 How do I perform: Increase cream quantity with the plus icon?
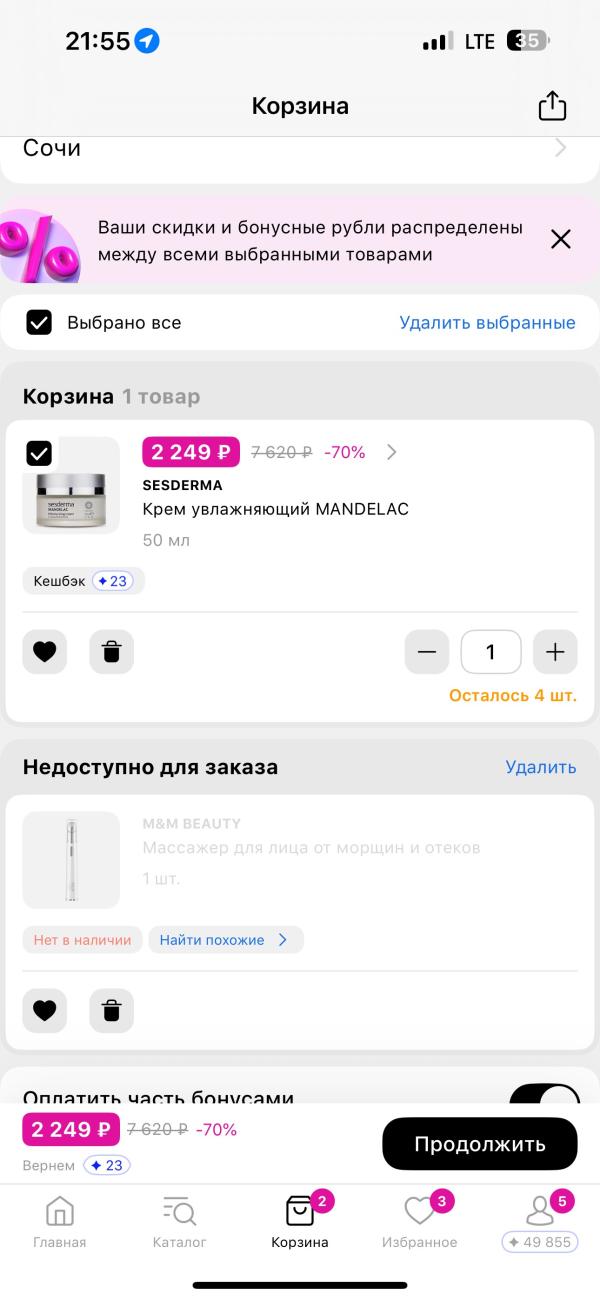pos(555,651)
